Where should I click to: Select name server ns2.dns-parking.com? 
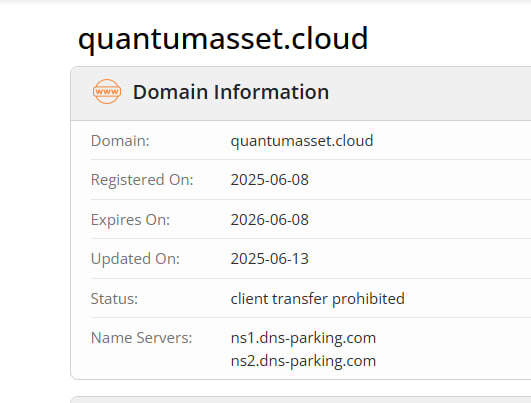click(303, 361)
